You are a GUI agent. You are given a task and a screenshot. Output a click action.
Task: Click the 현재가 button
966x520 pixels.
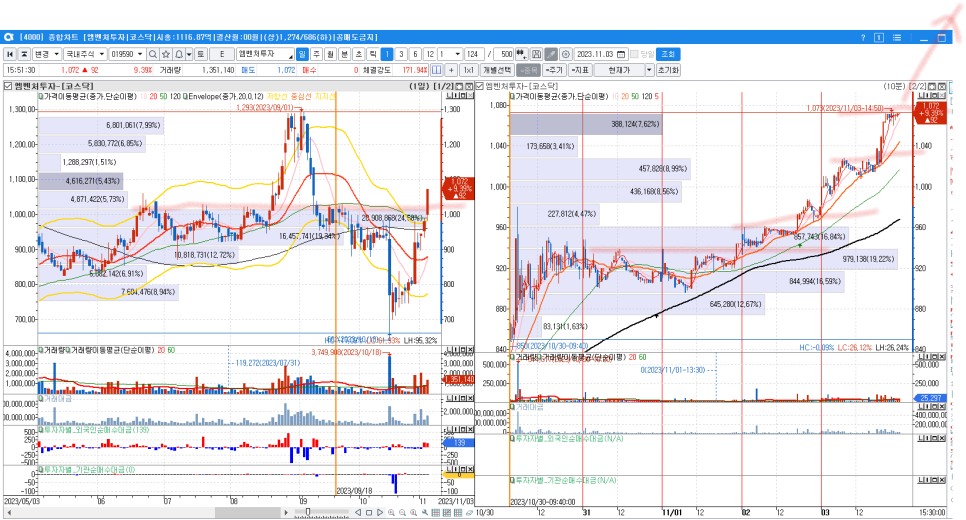pos(619,70)
